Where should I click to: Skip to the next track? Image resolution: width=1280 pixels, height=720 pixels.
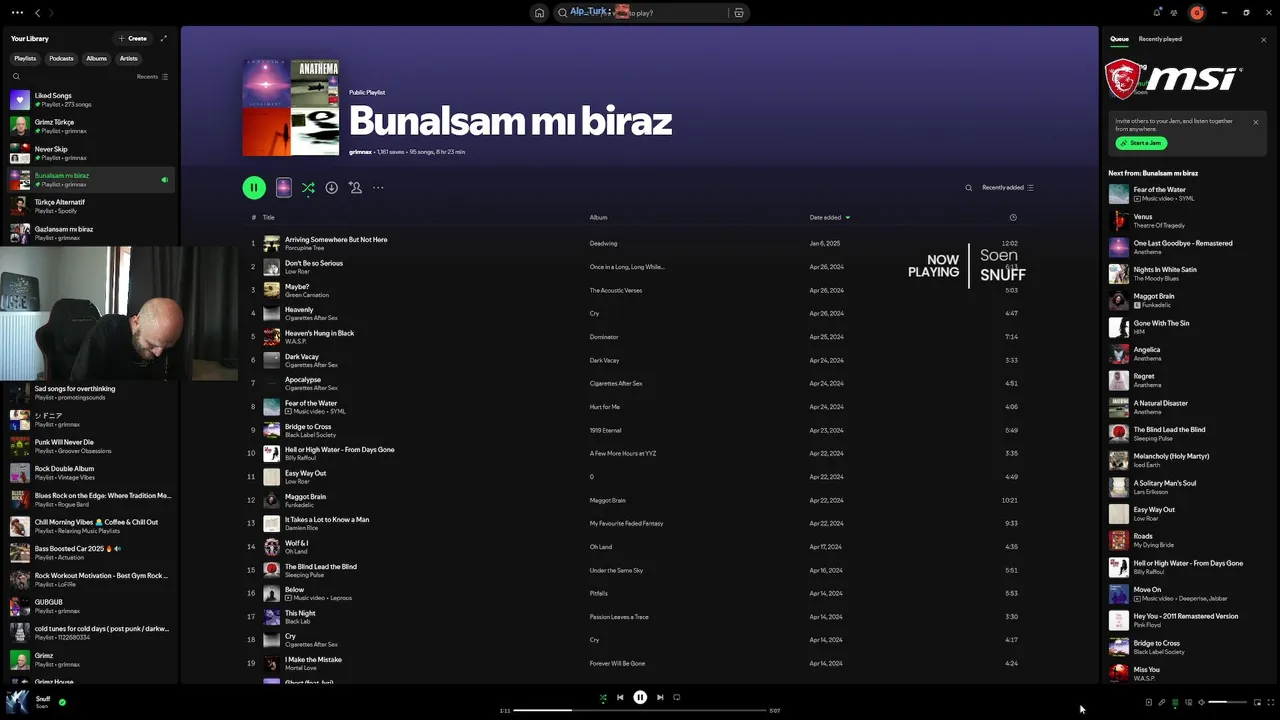pyautogui.click(x=660, y=697)
